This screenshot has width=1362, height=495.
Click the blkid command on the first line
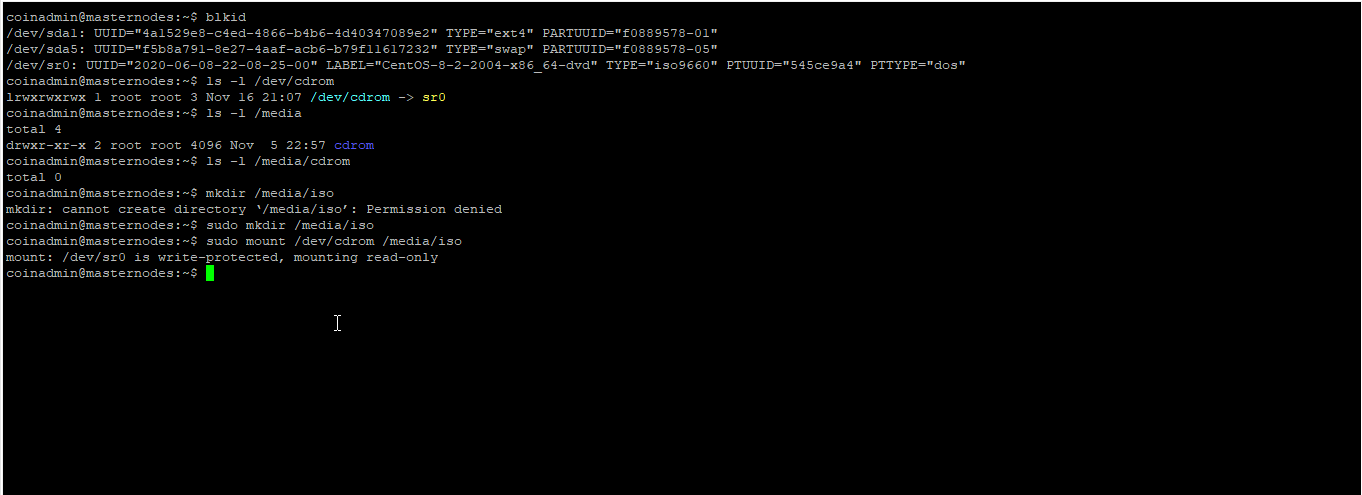[x=226, y=17]
